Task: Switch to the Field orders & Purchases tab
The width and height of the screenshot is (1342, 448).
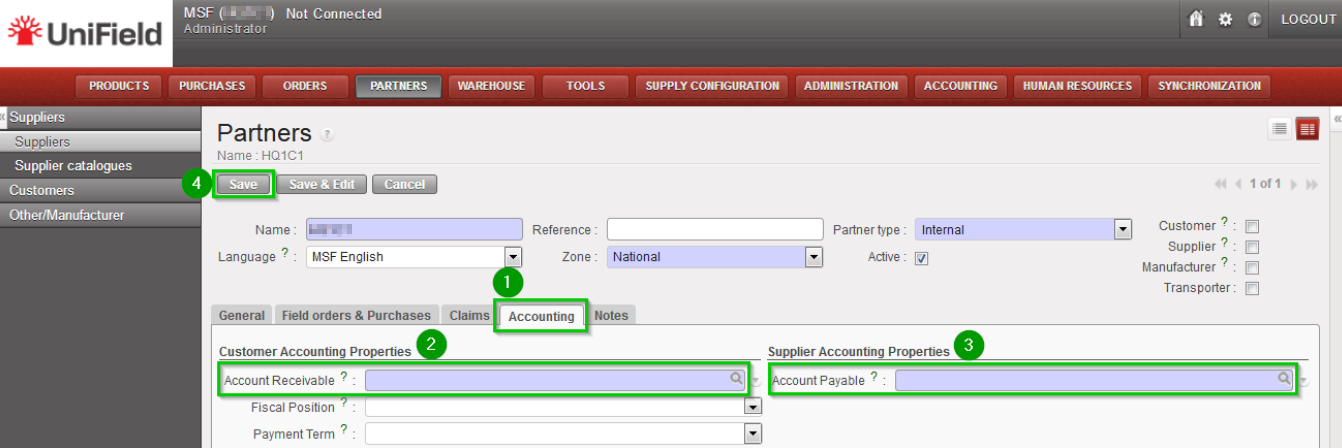Action: click(x=356, y=315)
